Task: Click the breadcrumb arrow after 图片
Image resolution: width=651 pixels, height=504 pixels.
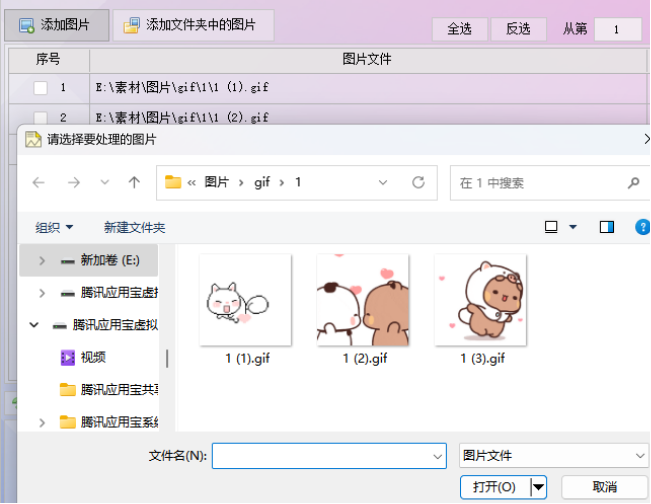Action: (241, 182)
